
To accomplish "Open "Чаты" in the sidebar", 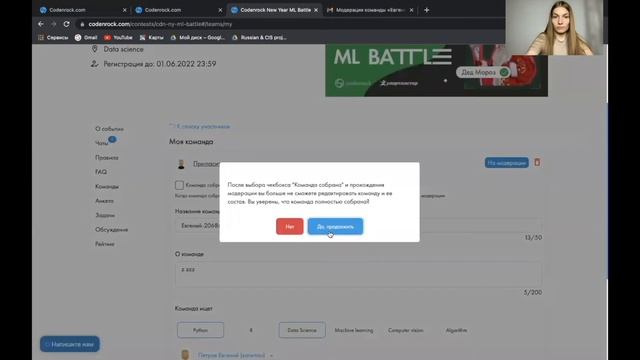I will tap(102, 143).
